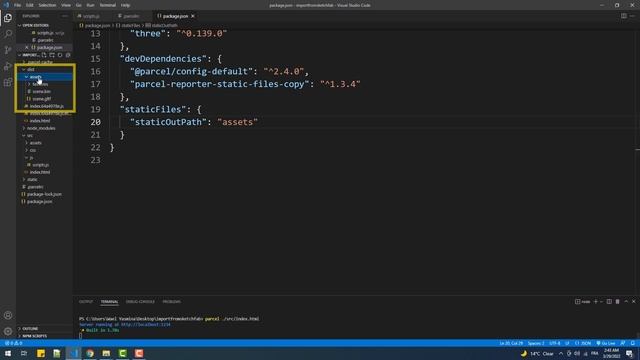Open the File menu
Image resolution: width=640 pixels, height=360 pixels.
[x=17, y=5]
